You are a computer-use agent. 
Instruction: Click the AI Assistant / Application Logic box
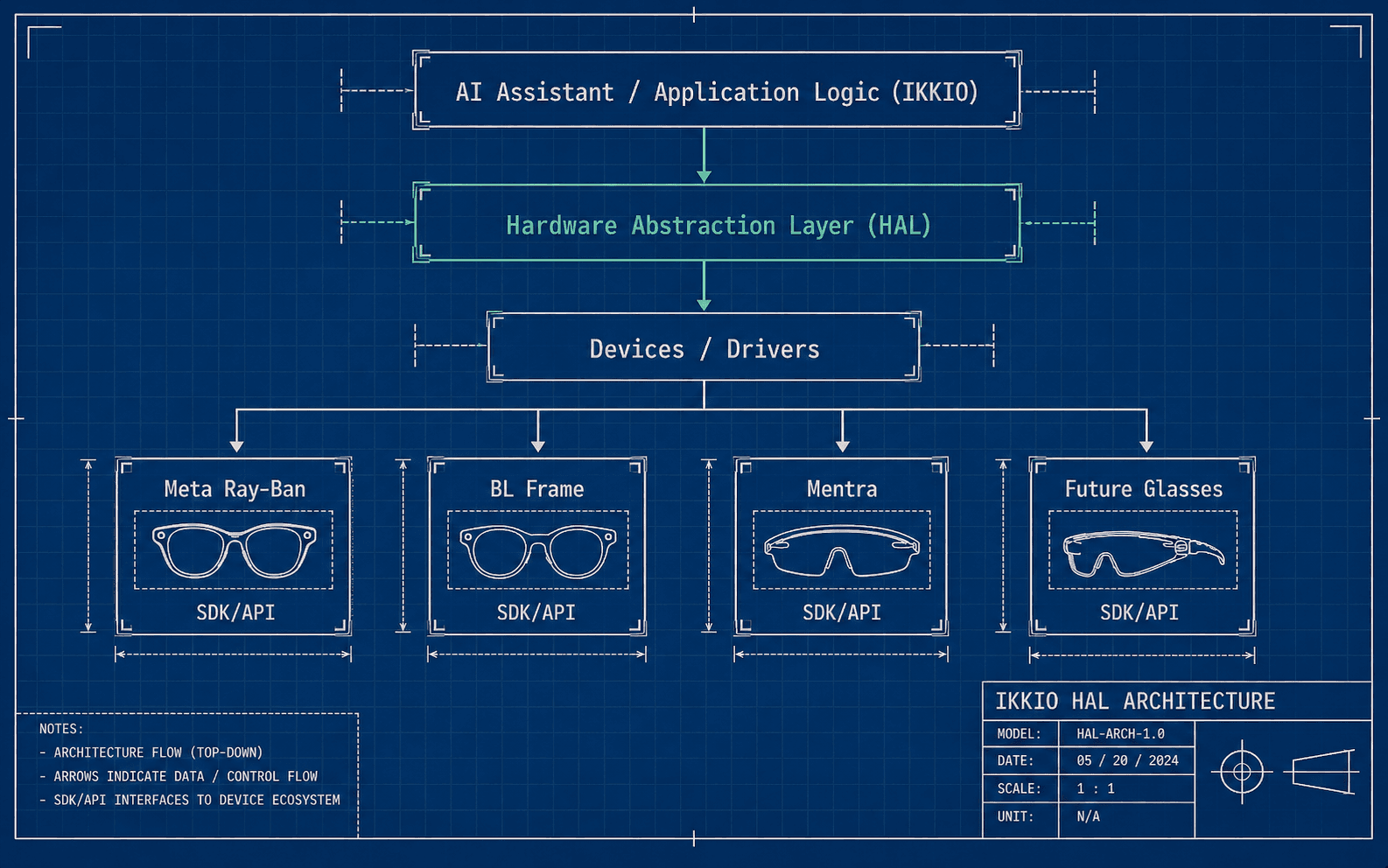[x=717, y=90]
